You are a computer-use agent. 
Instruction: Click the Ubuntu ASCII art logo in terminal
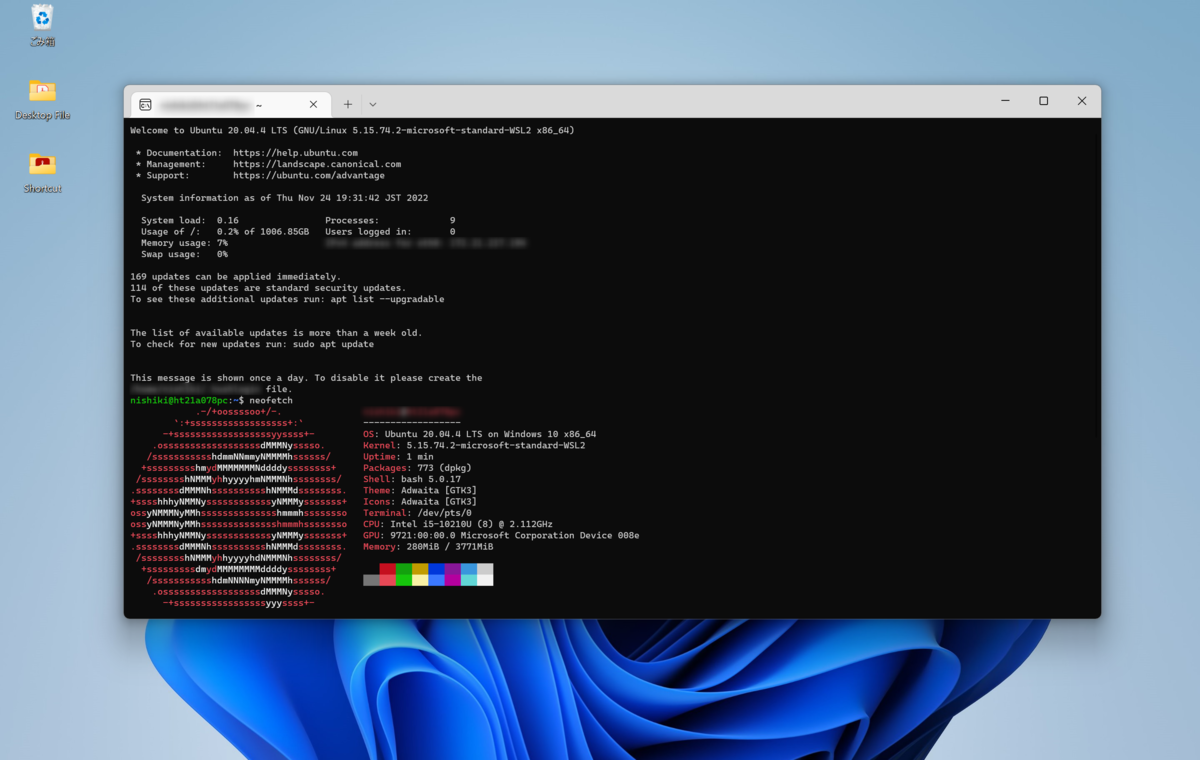(x=238, y=507)
